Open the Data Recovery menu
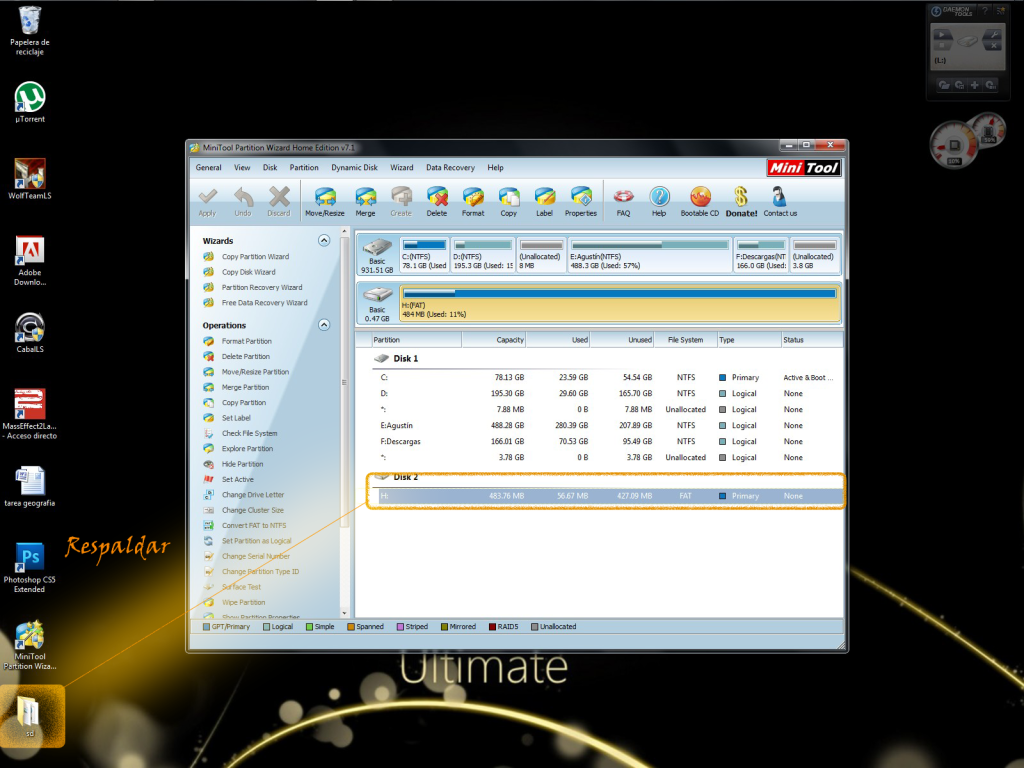 (x=450, y=168)
